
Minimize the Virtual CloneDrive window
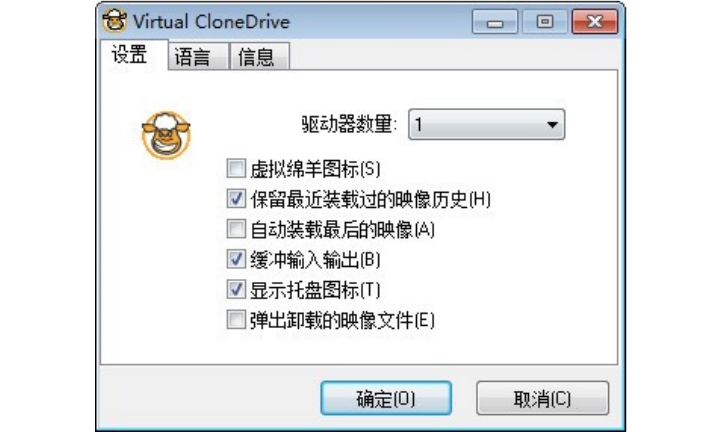tap(495, 22)
